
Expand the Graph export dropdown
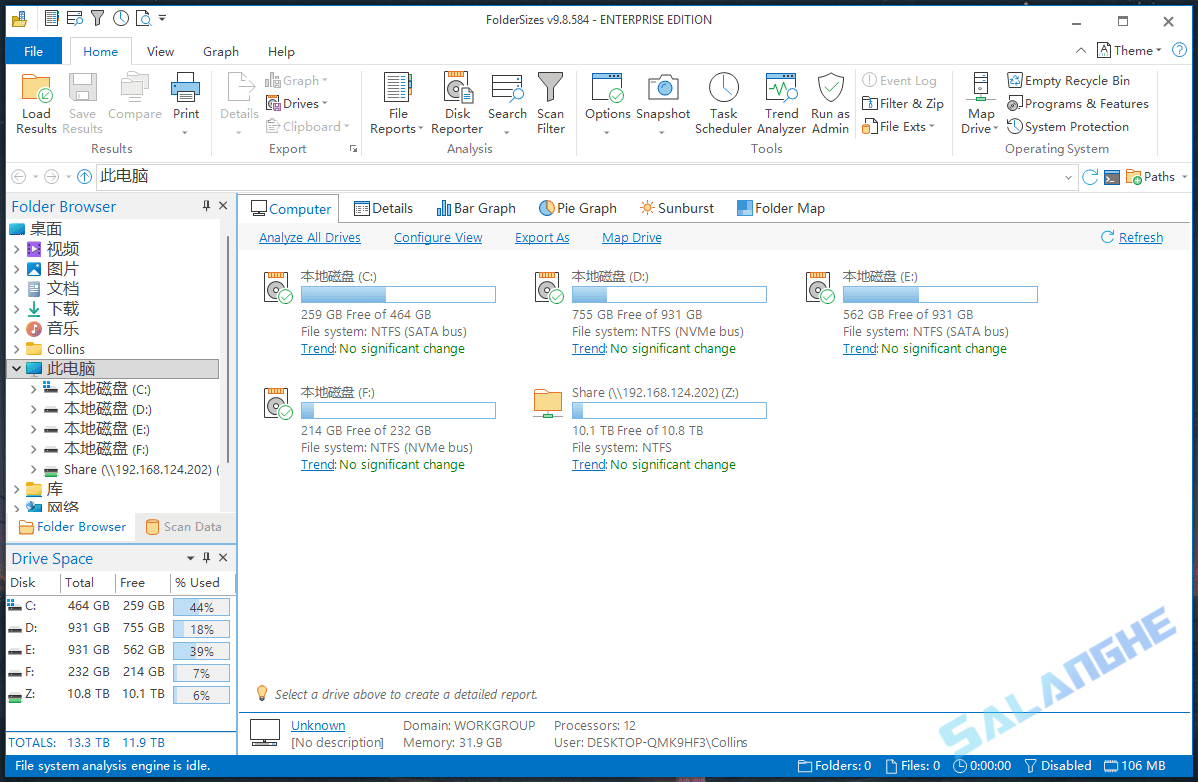coord(324,80)
